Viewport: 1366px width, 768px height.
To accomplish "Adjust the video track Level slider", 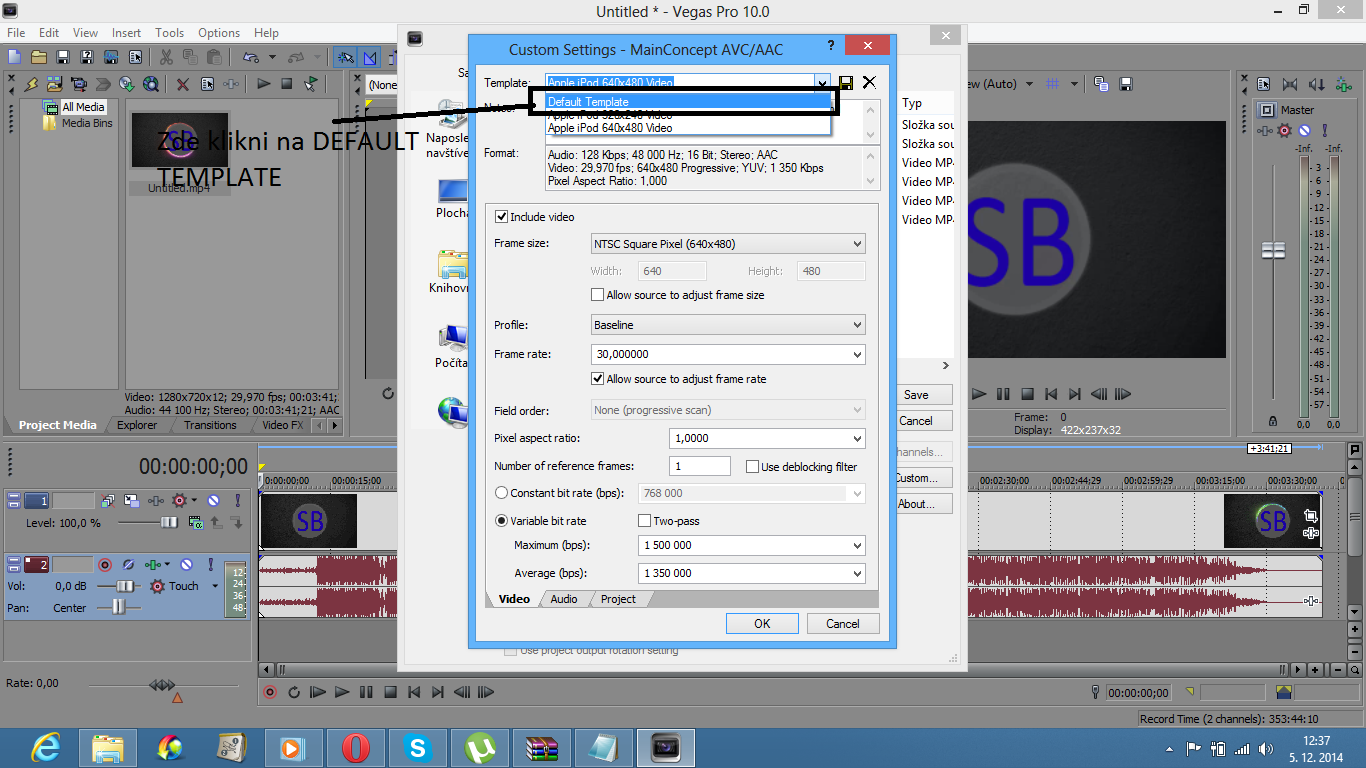I will click(x=170, y=522).
